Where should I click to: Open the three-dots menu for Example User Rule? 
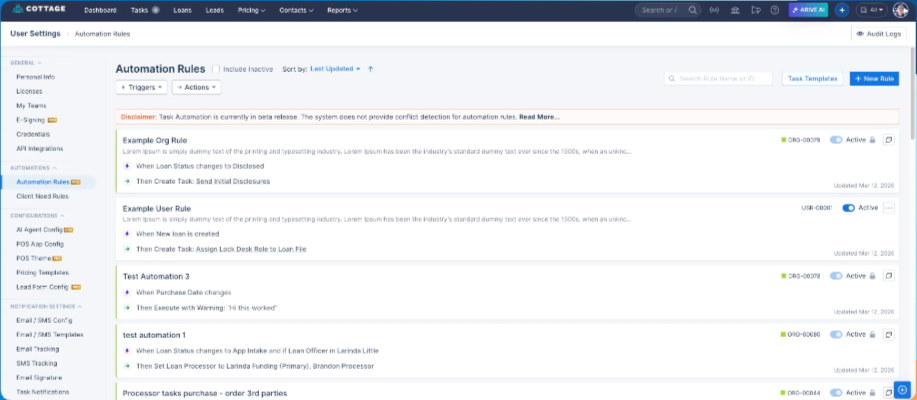[888, 208]
